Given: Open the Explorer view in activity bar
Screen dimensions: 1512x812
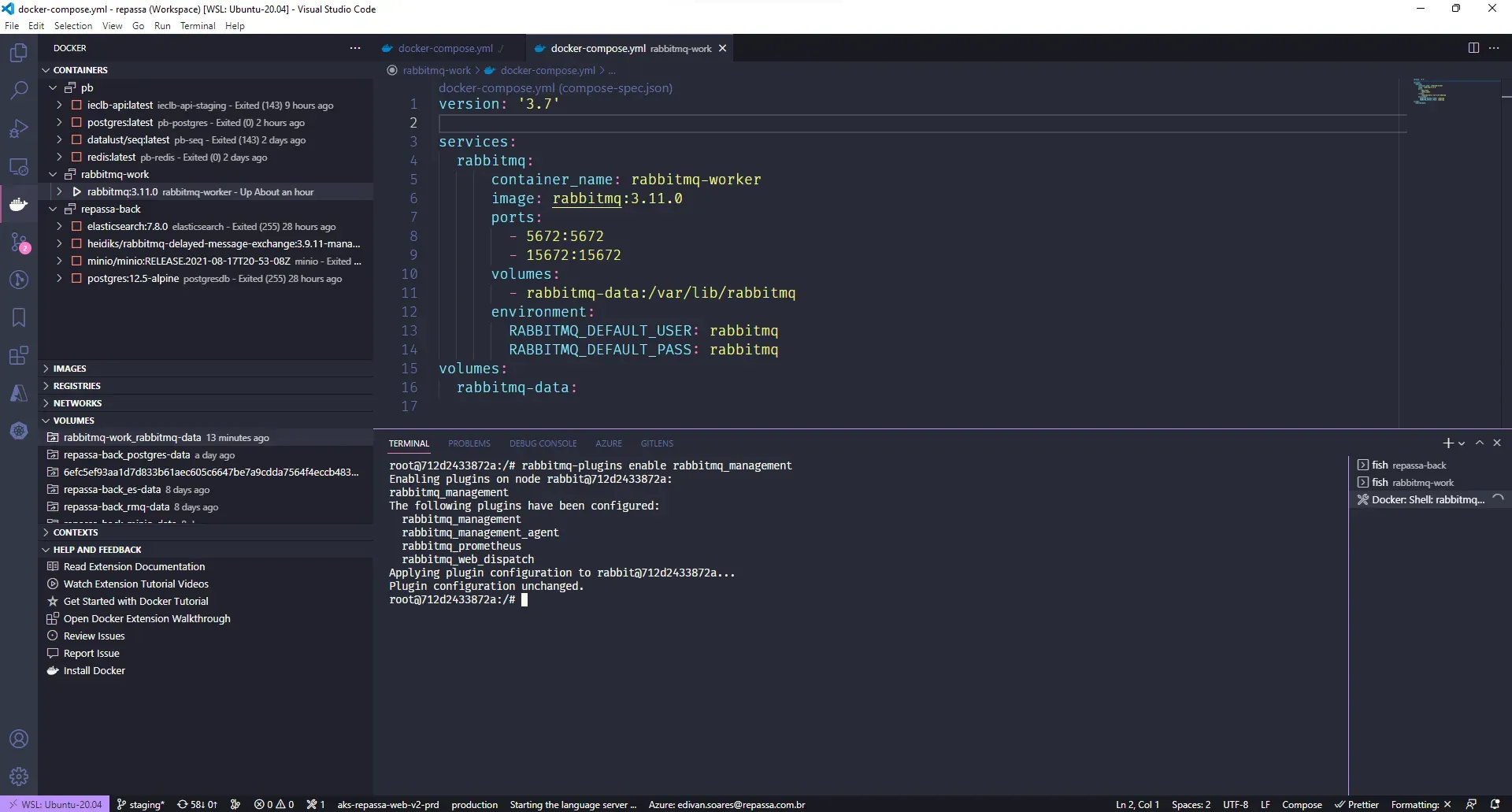Looking at the screenshot, I should [x=19, y=53].
